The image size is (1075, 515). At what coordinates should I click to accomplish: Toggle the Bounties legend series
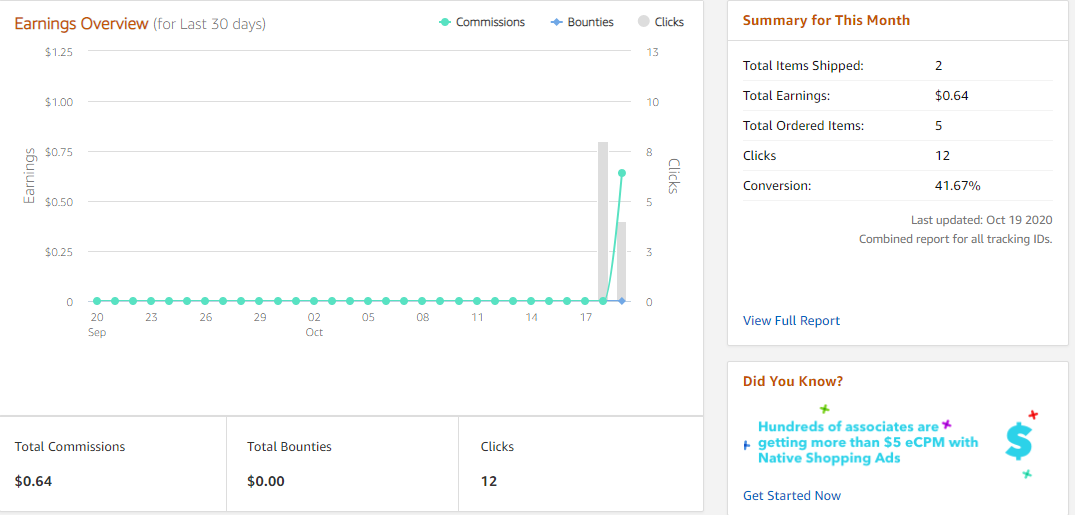click(582, 22)
